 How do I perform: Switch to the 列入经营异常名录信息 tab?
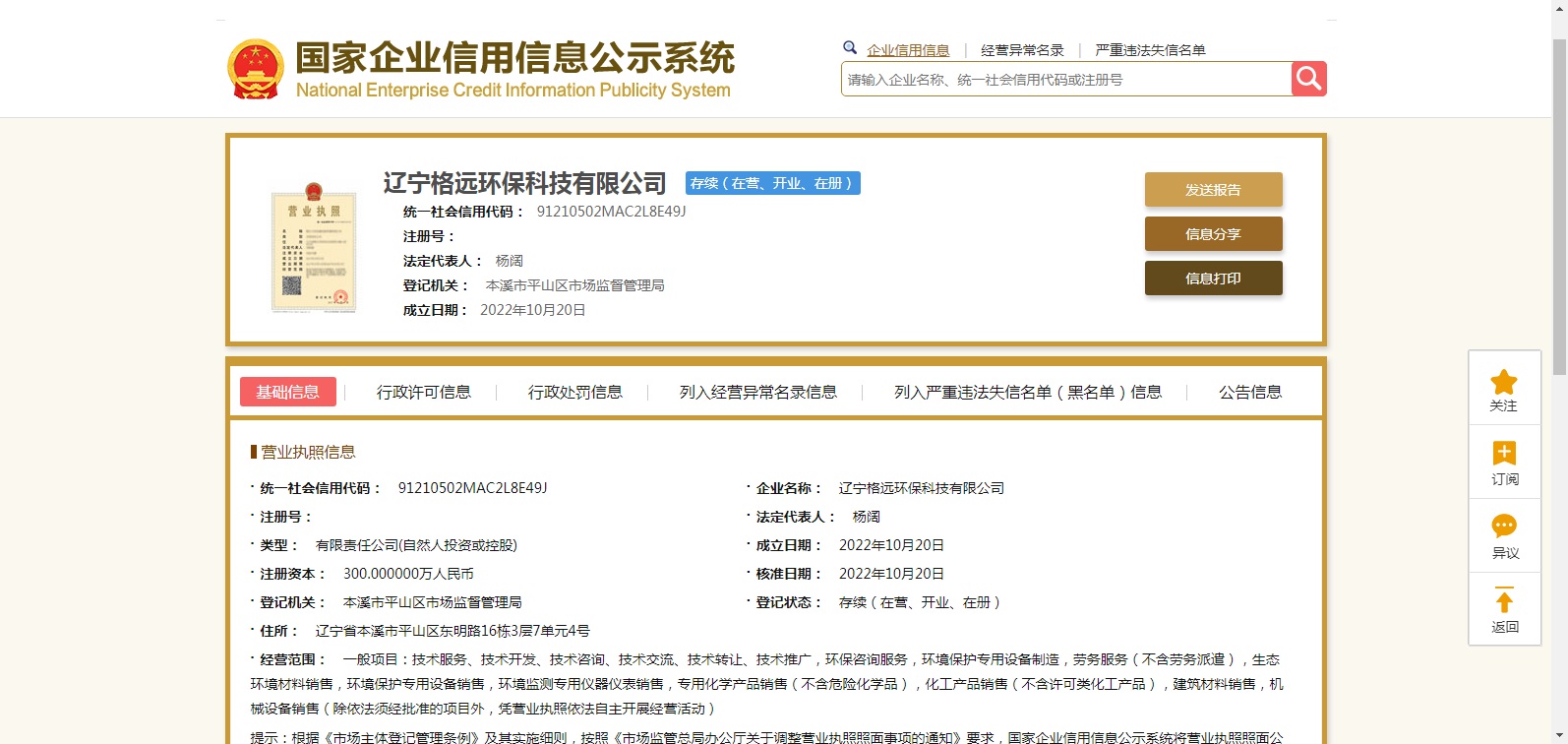[758, 392]
